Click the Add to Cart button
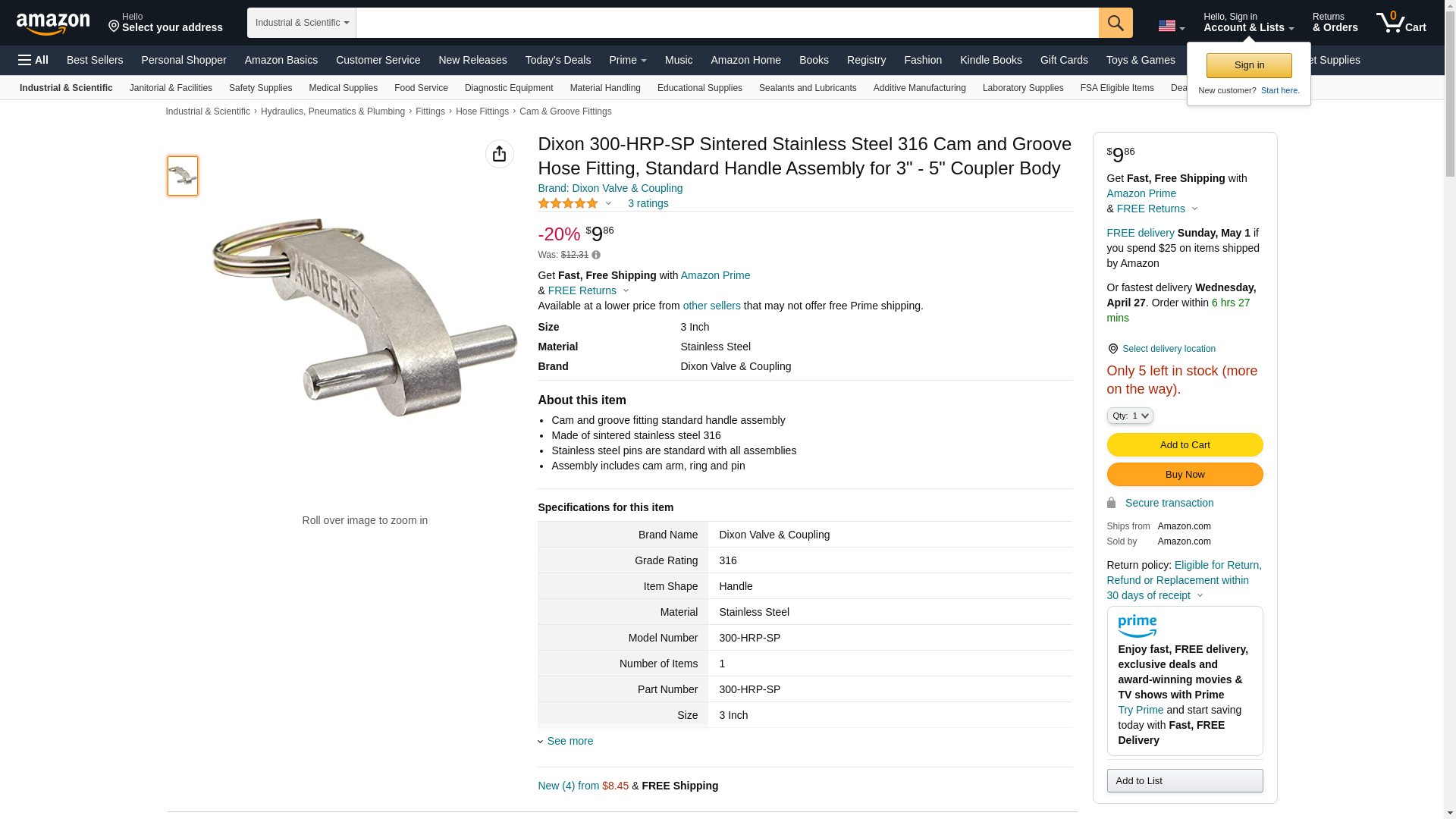Image resolution: width=1456 pixels, height=819 pixels. [x=1185, y=445]
